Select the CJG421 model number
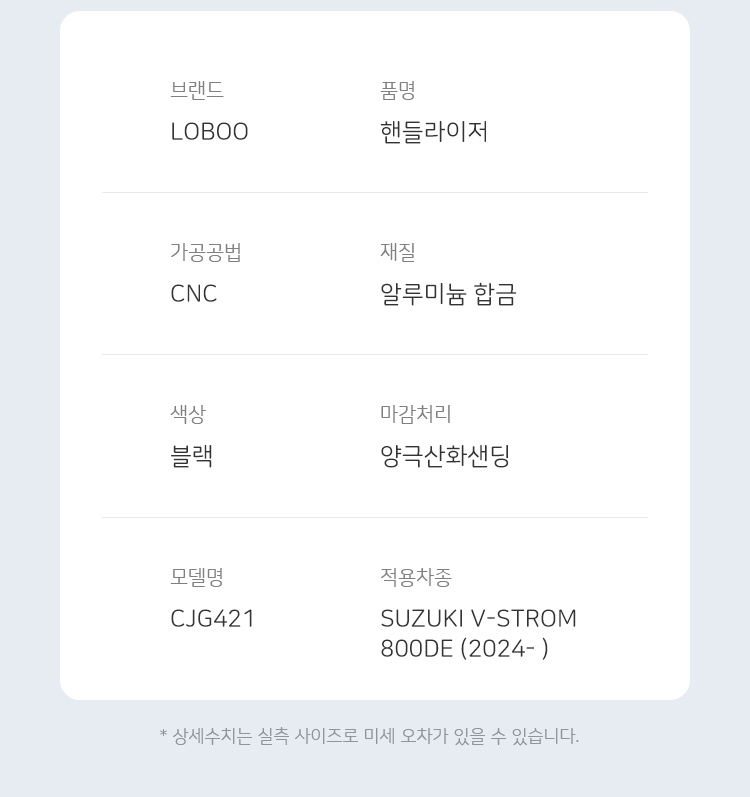Viewport: 750px width, 797px height. point(213,619)
